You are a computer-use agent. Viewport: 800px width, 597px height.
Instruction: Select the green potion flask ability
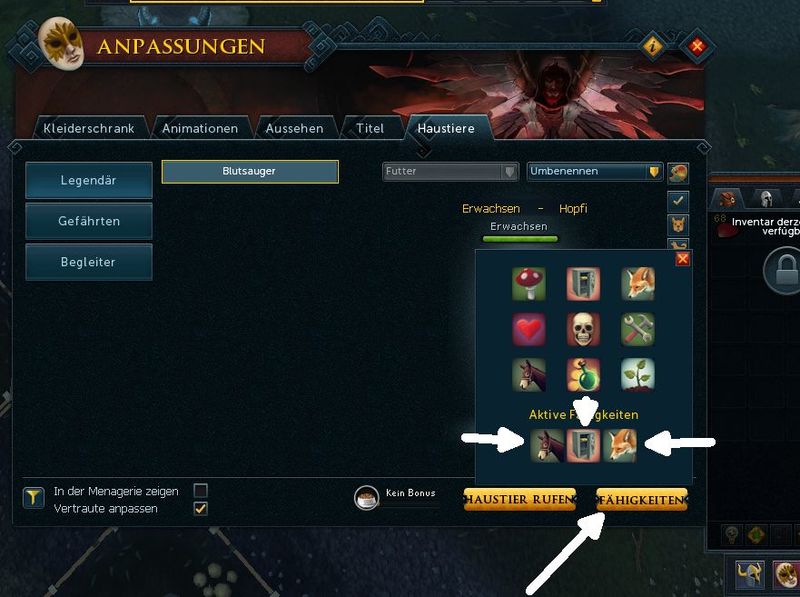[583, 375]
